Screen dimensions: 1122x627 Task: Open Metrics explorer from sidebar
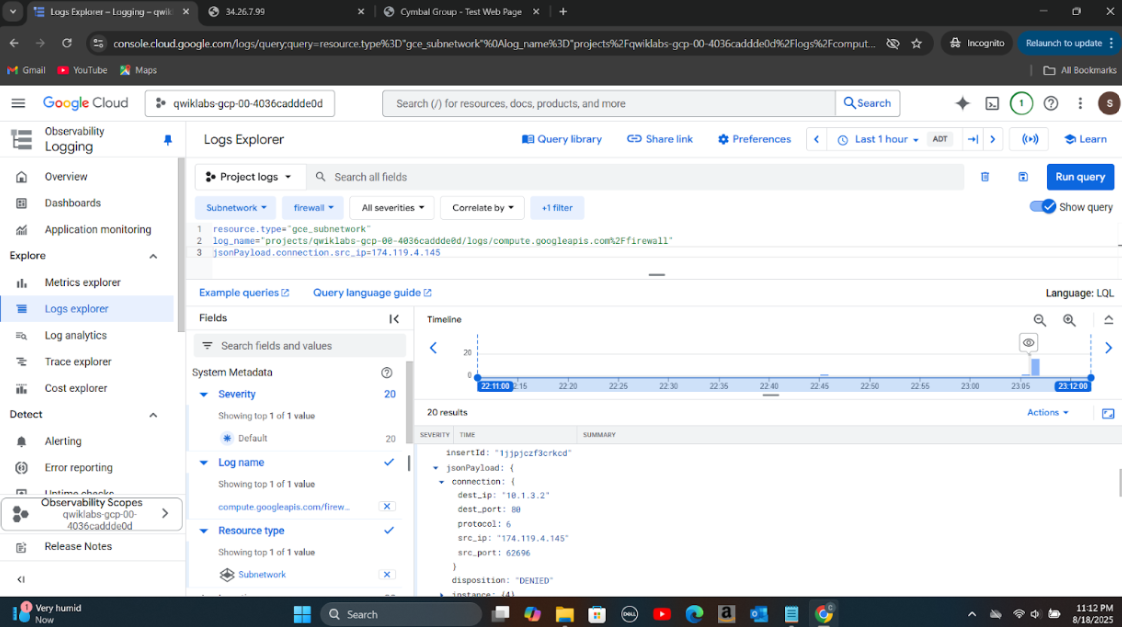[82, 282]
